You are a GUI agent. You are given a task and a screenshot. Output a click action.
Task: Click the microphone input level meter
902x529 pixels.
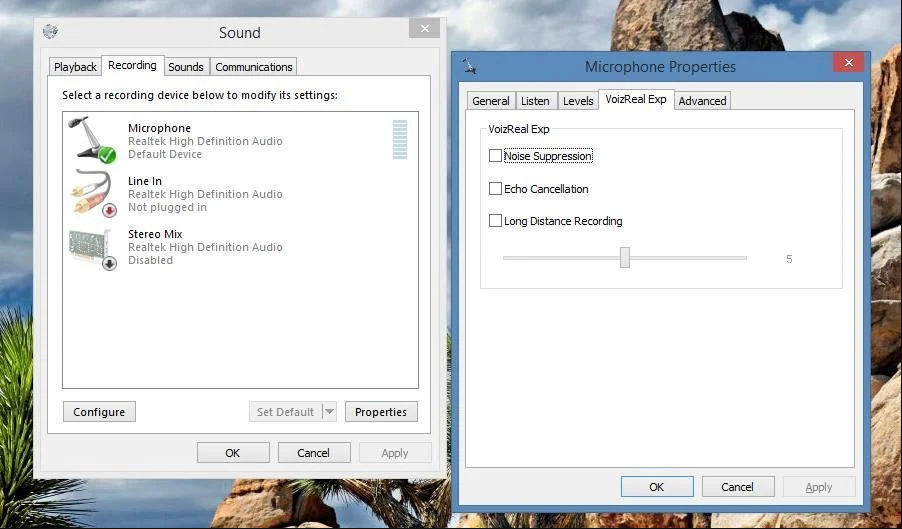(400, 140)
